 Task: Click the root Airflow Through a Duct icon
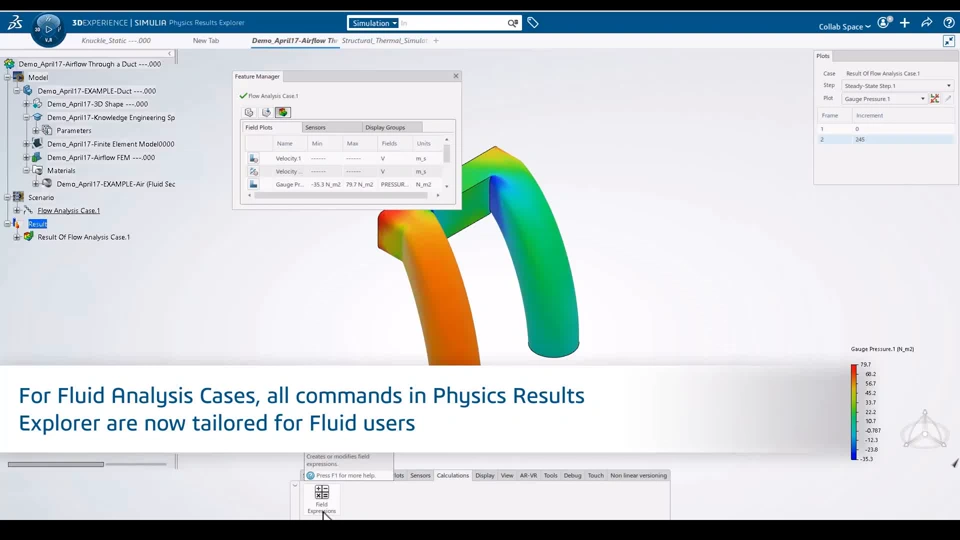tap(9, 64)
